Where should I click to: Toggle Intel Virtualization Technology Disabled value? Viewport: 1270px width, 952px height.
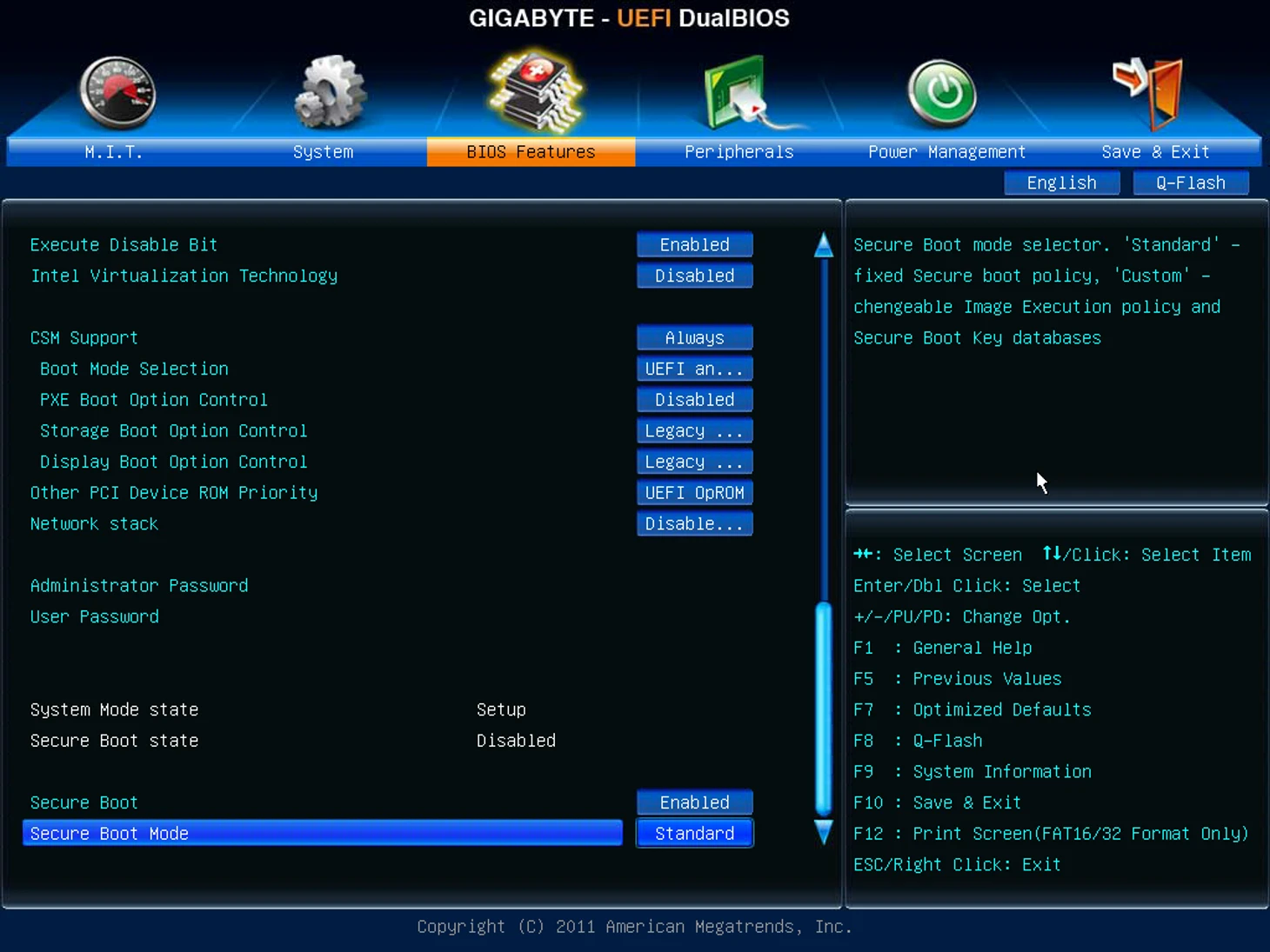click(x=694, y=276)
